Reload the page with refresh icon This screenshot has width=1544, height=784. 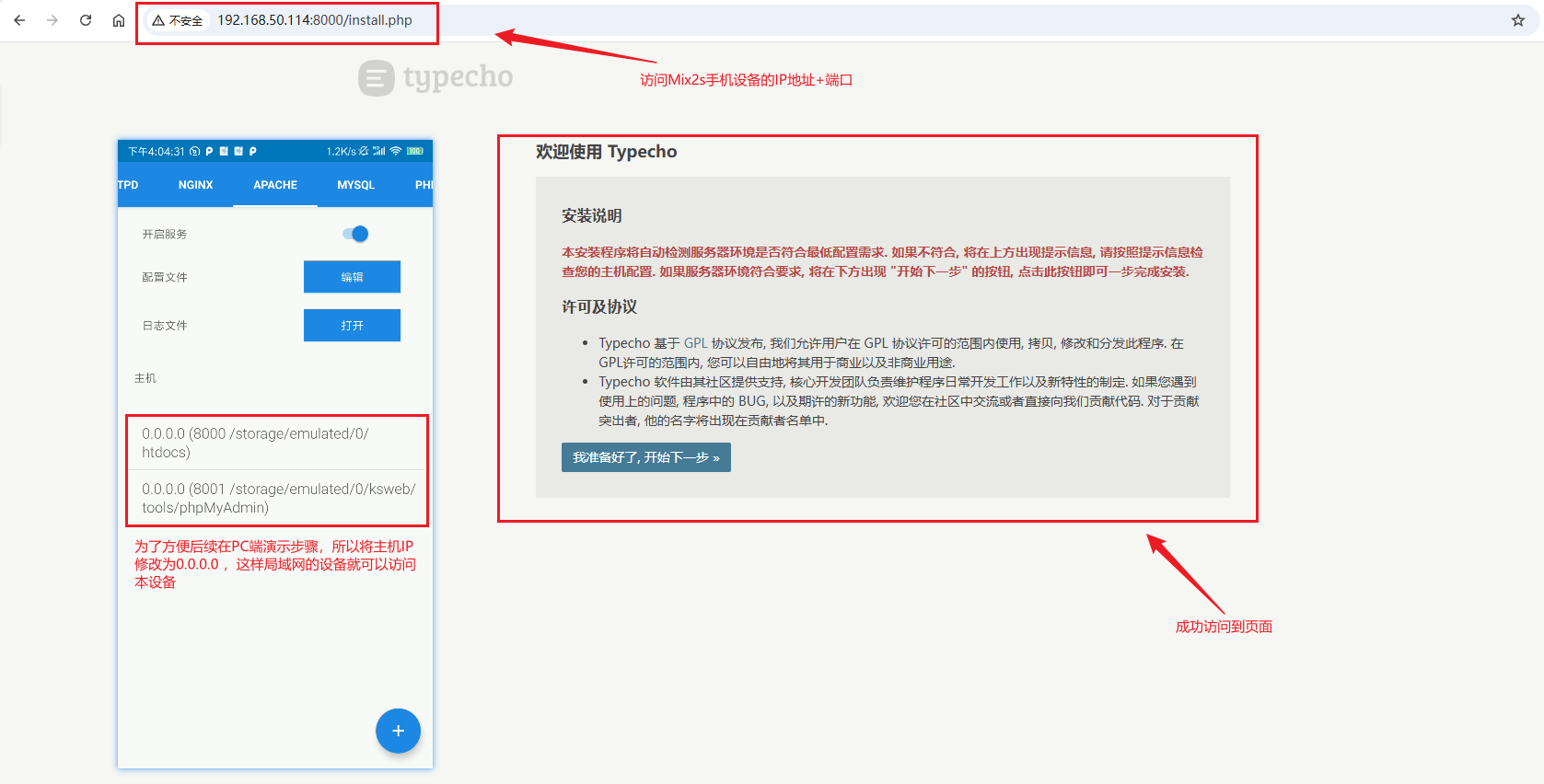pos(86,20)
